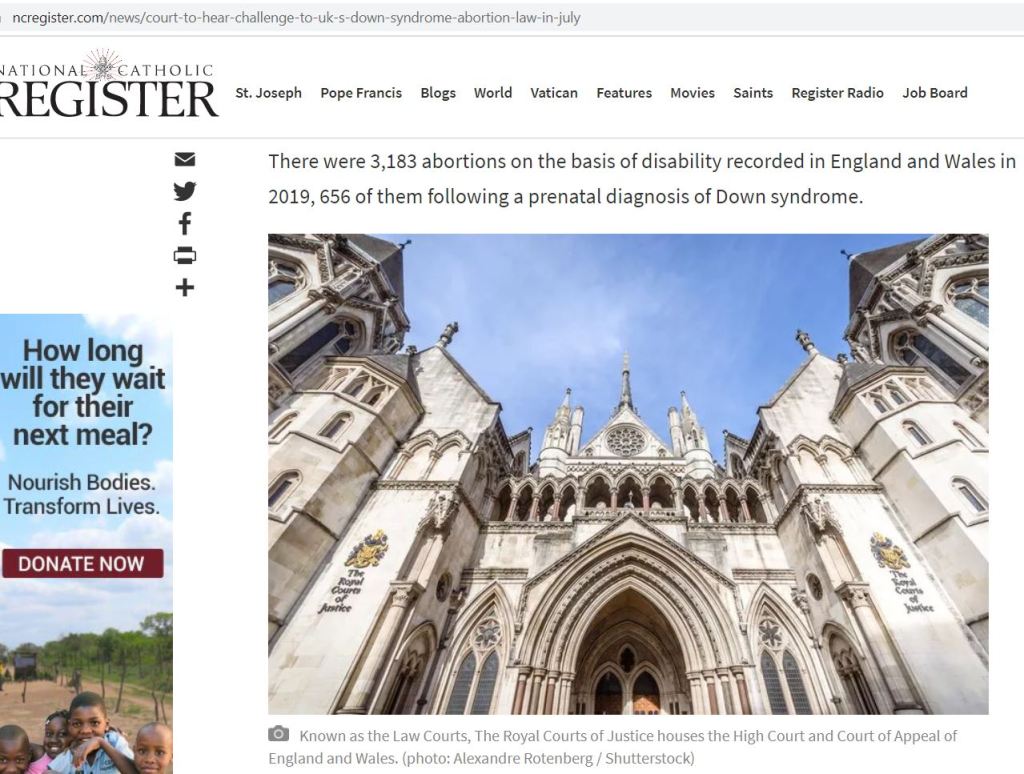Open the St. Joseph menu item
The height and width of the screenshot is (774, 1024).
coord(268,93)
